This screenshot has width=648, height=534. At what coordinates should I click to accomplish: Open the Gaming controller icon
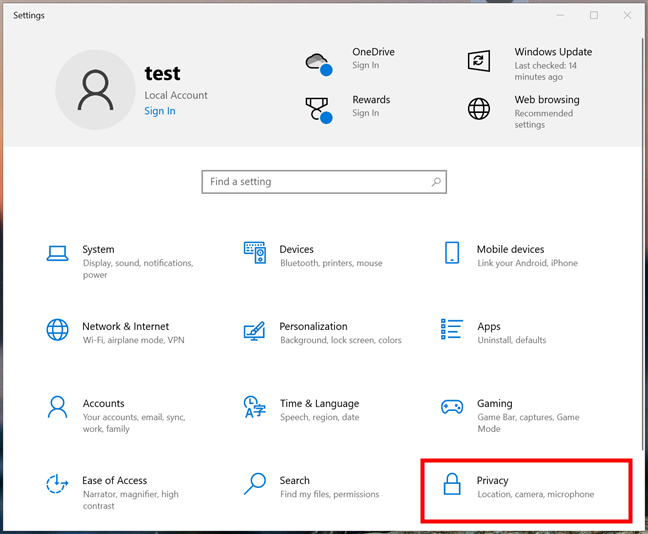tap(452, 407)
